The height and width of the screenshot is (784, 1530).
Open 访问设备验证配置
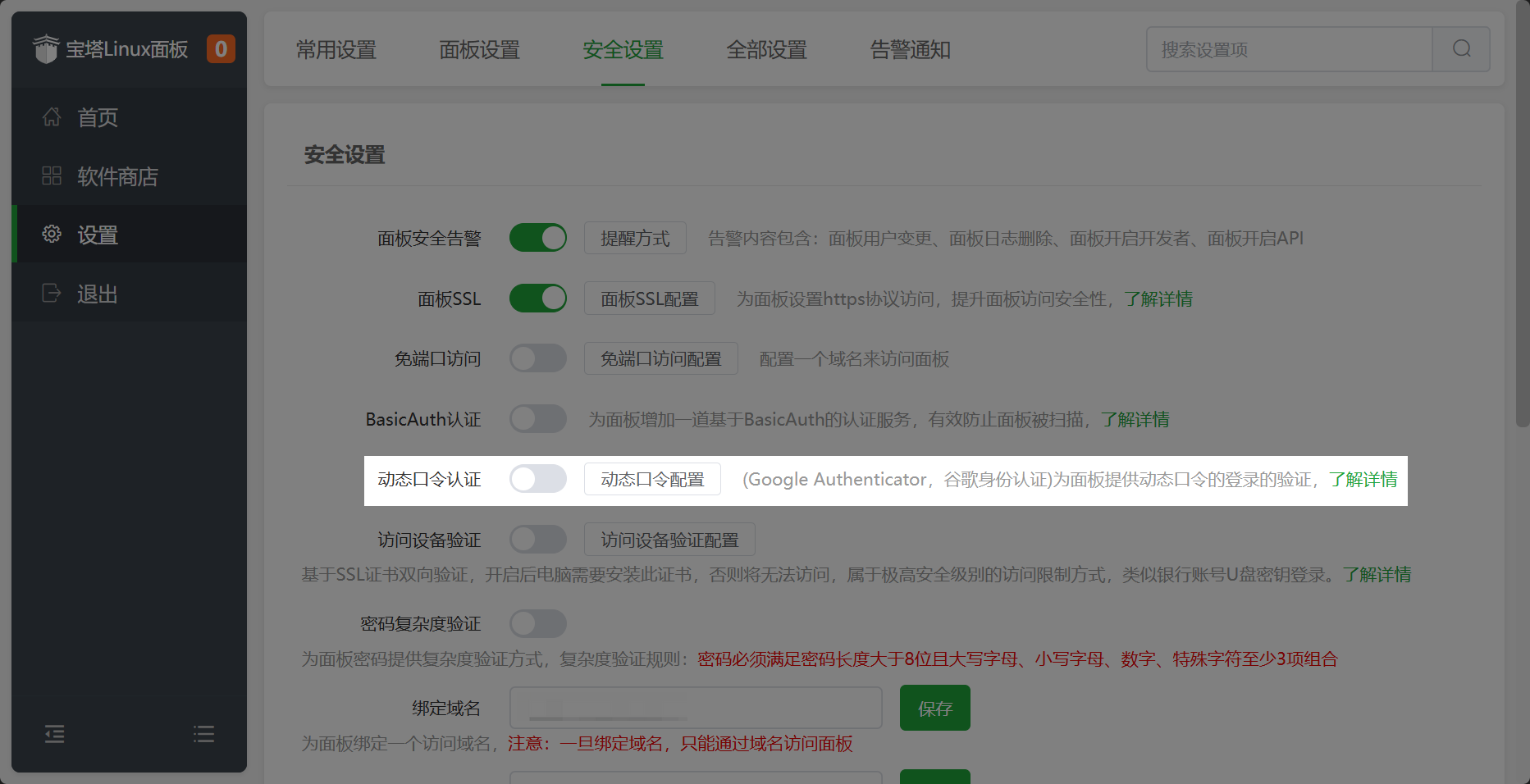(x=669, y=539)
